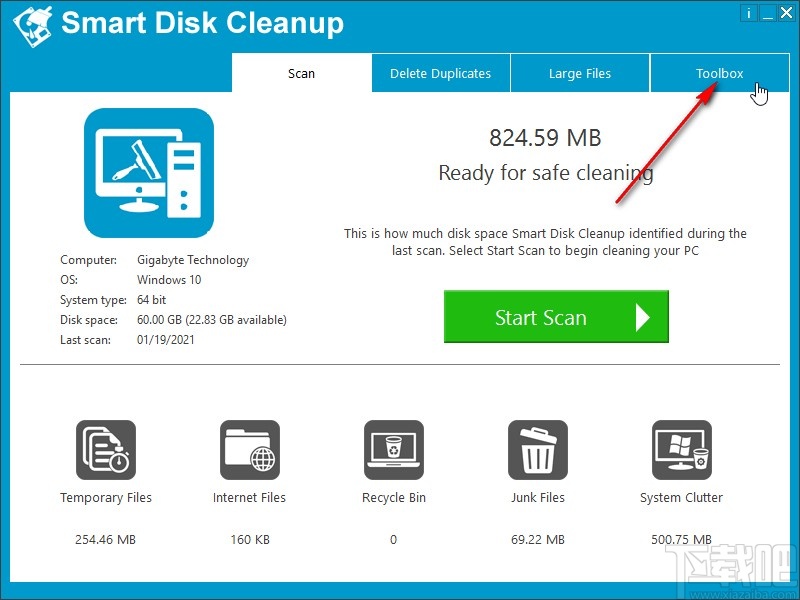Viewport: 800px width, 600px height.
Task: Click the 'System Clutter' label
Action: pos(682,497)
